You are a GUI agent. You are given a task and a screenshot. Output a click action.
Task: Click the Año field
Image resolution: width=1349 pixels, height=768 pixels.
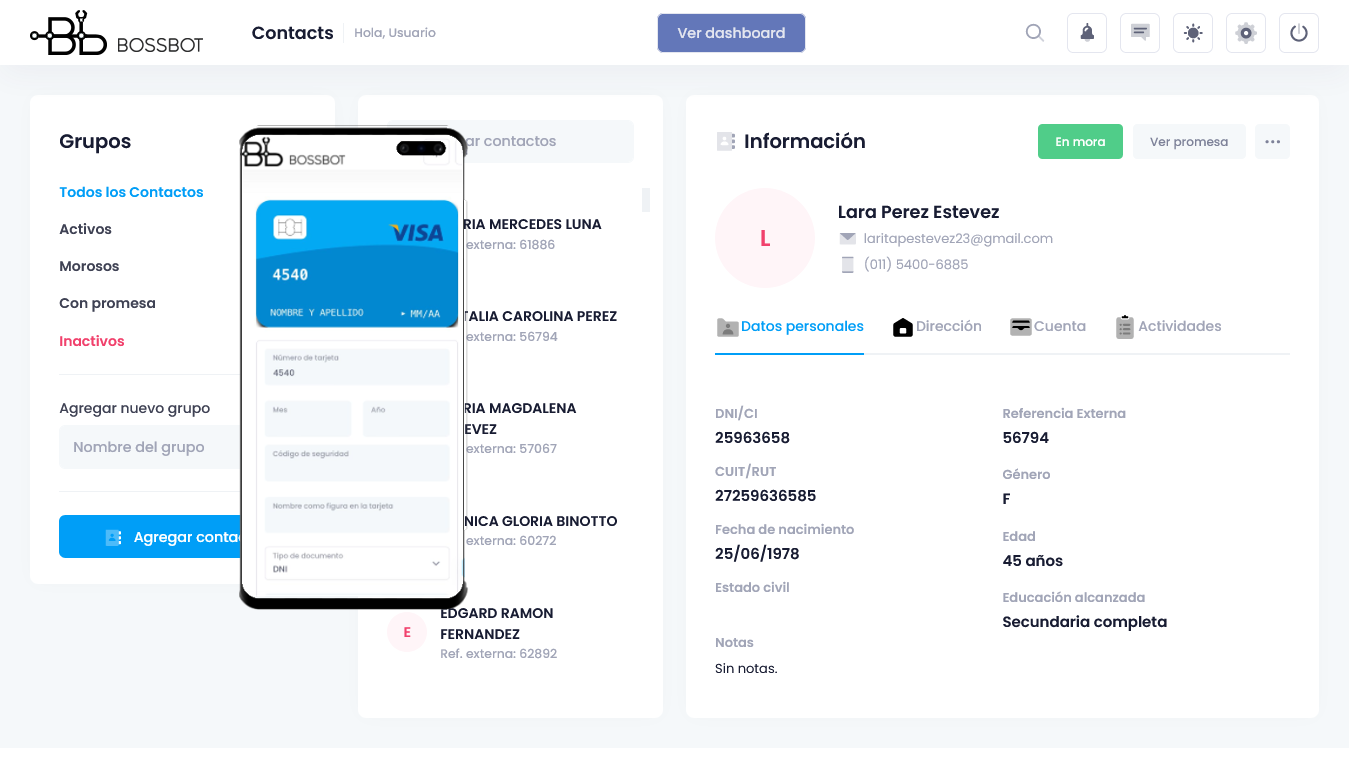pos(406,418)
